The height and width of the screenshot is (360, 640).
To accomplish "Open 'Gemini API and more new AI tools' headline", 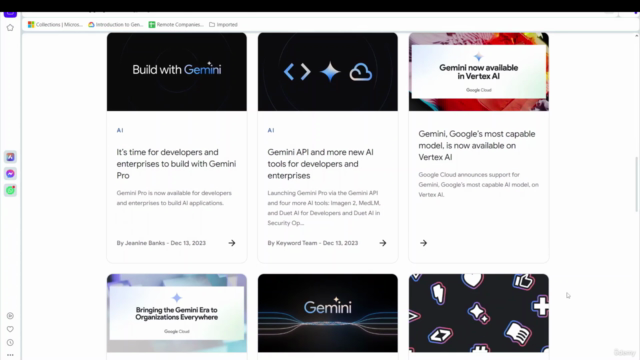I will (x=321, y=164).
